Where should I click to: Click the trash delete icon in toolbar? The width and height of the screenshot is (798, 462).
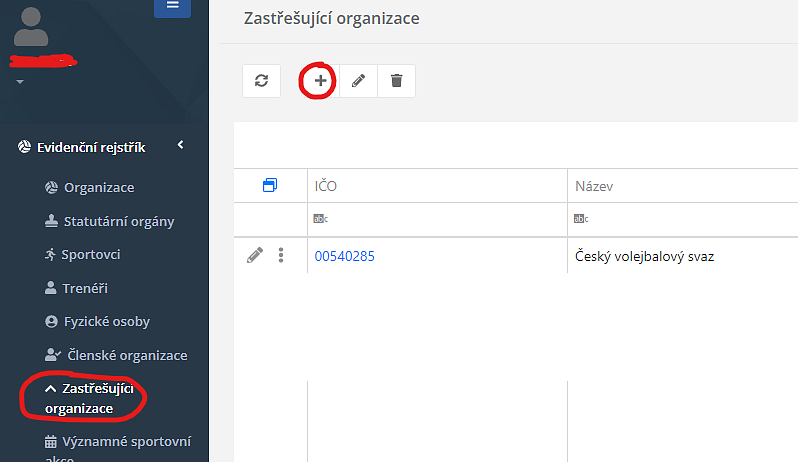point(396,81)
